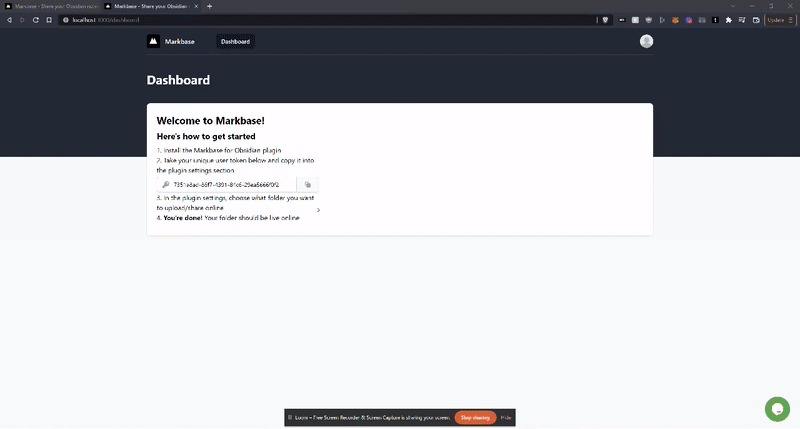The width and height of the screenshot is (800, 429).
Task: Open the MetaMask fox extension
Action: [675, 20]
